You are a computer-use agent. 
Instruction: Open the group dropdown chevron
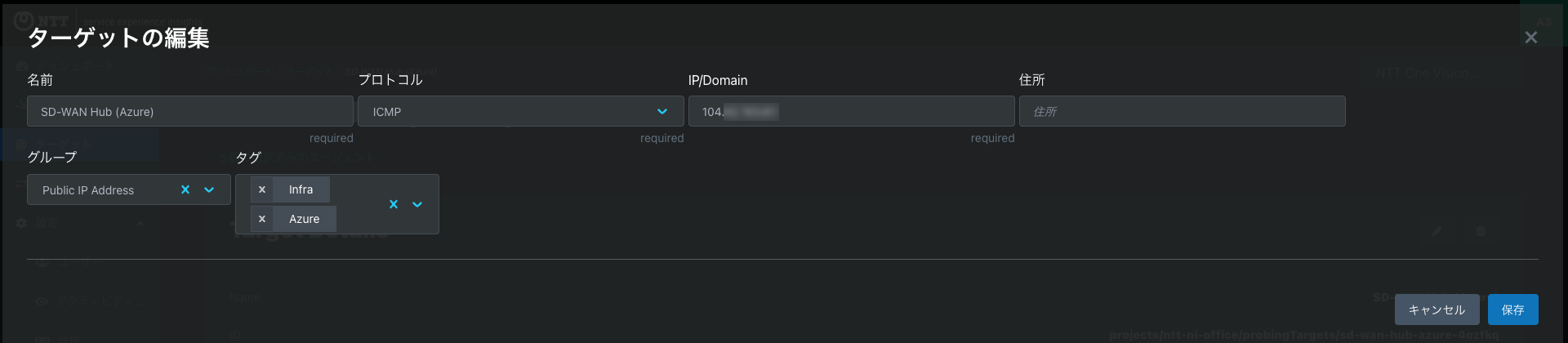click(x=209, y=189)
